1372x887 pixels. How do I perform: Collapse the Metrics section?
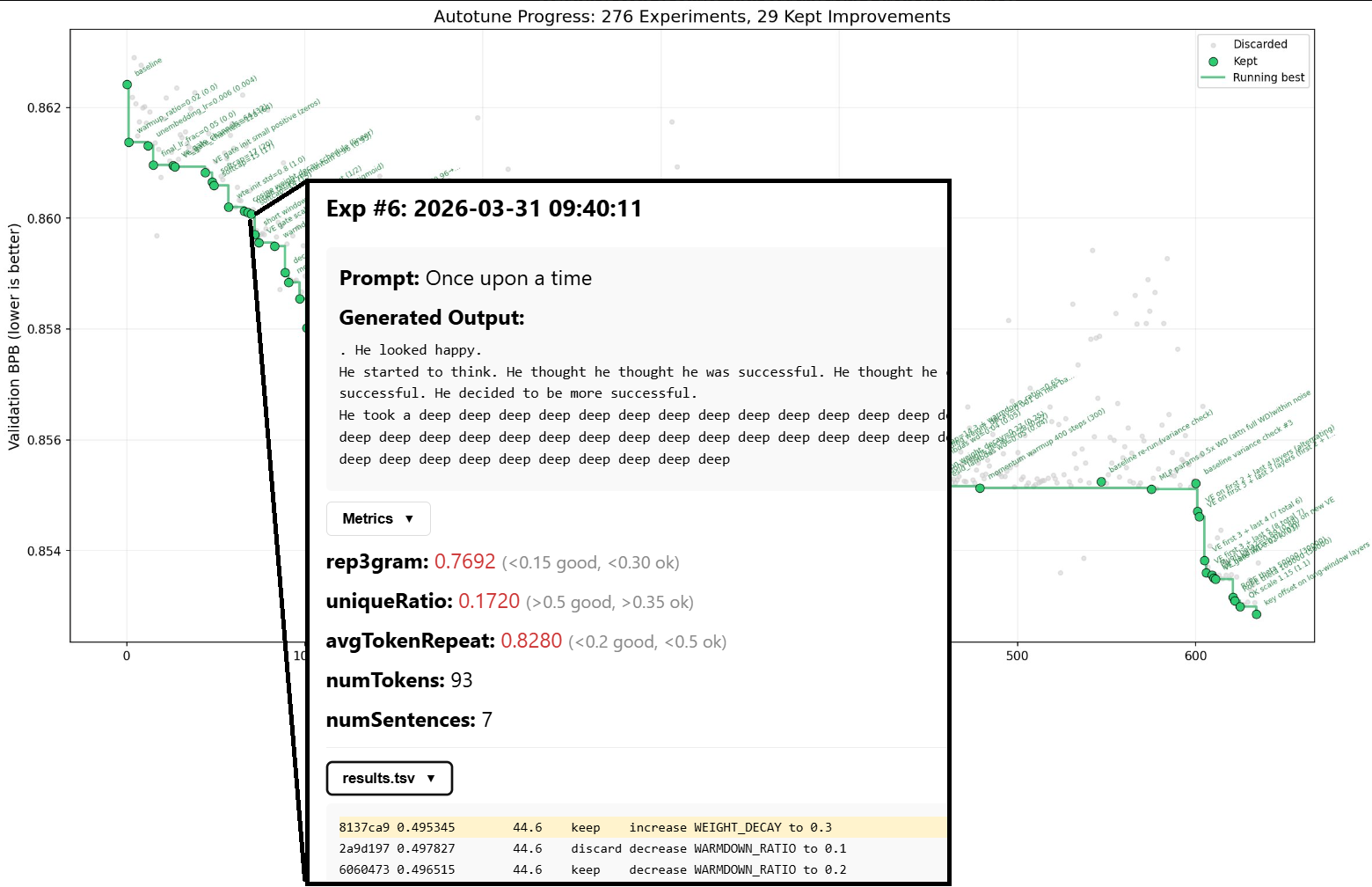378,518
